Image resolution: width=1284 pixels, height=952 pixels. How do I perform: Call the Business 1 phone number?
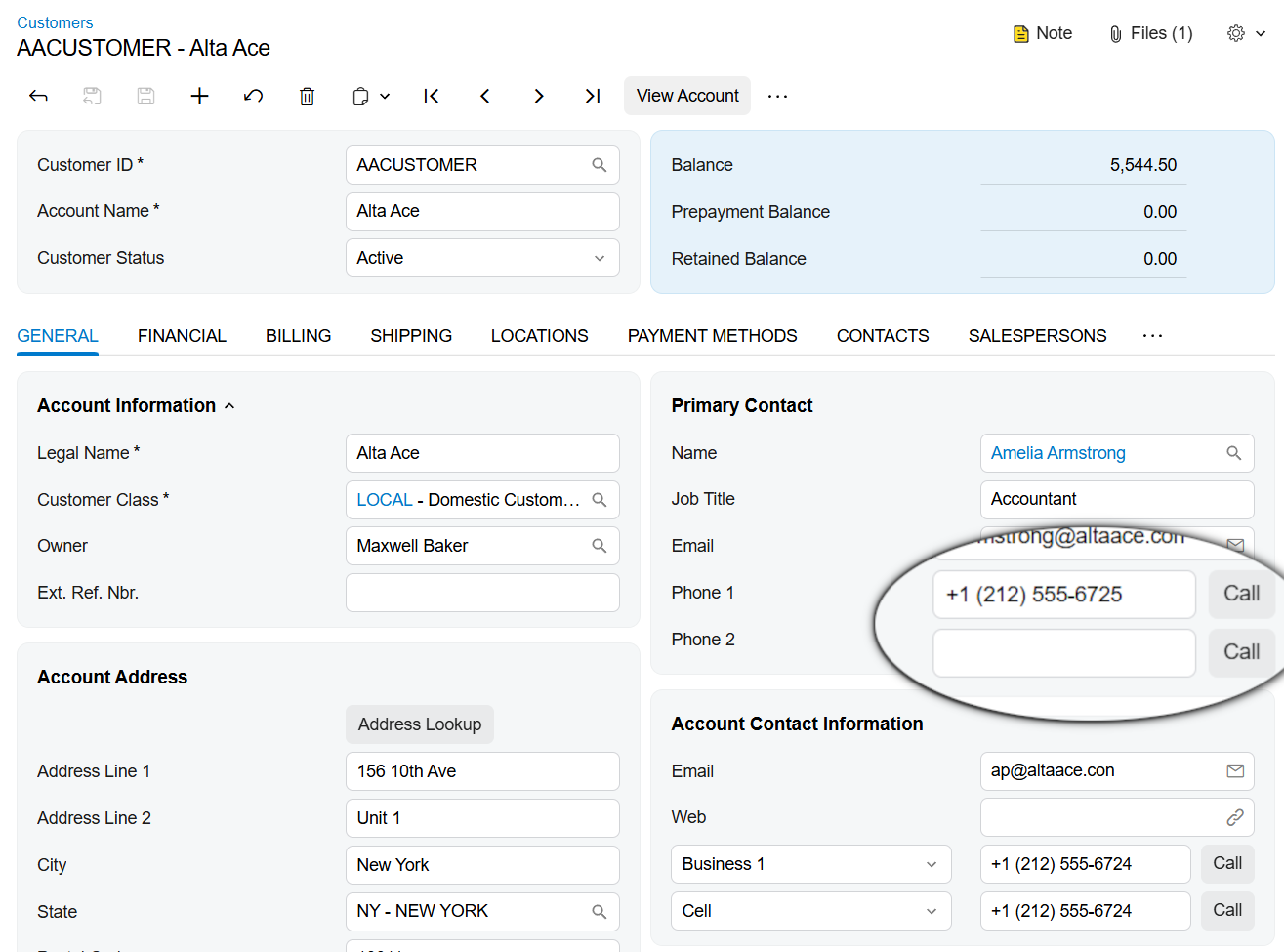tap(1227, 863)
